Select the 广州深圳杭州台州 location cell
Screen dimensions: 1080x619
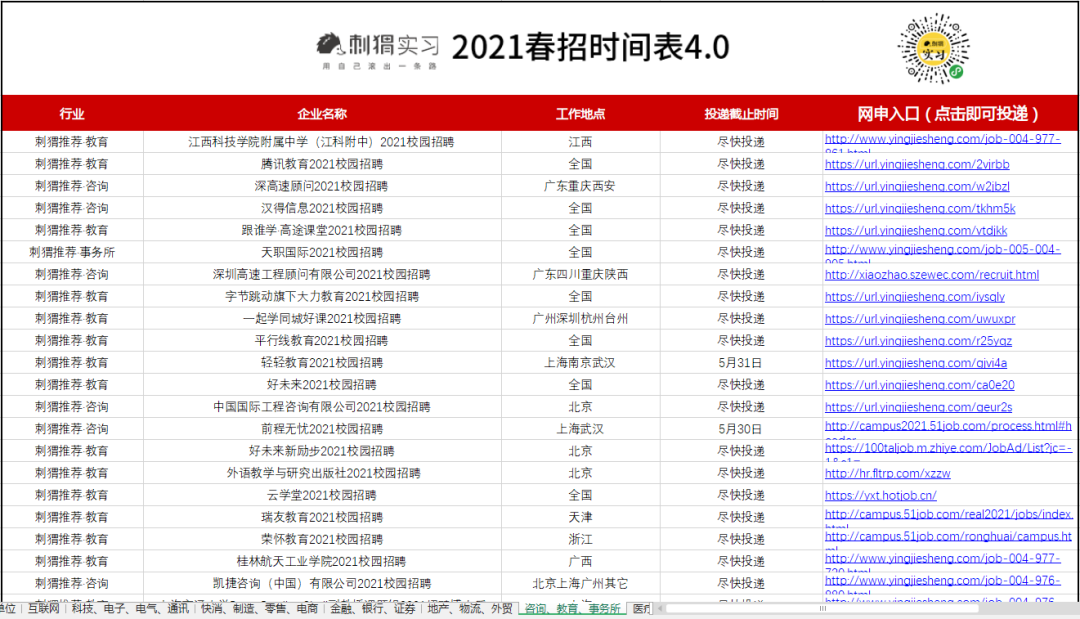tap(580, 318)
